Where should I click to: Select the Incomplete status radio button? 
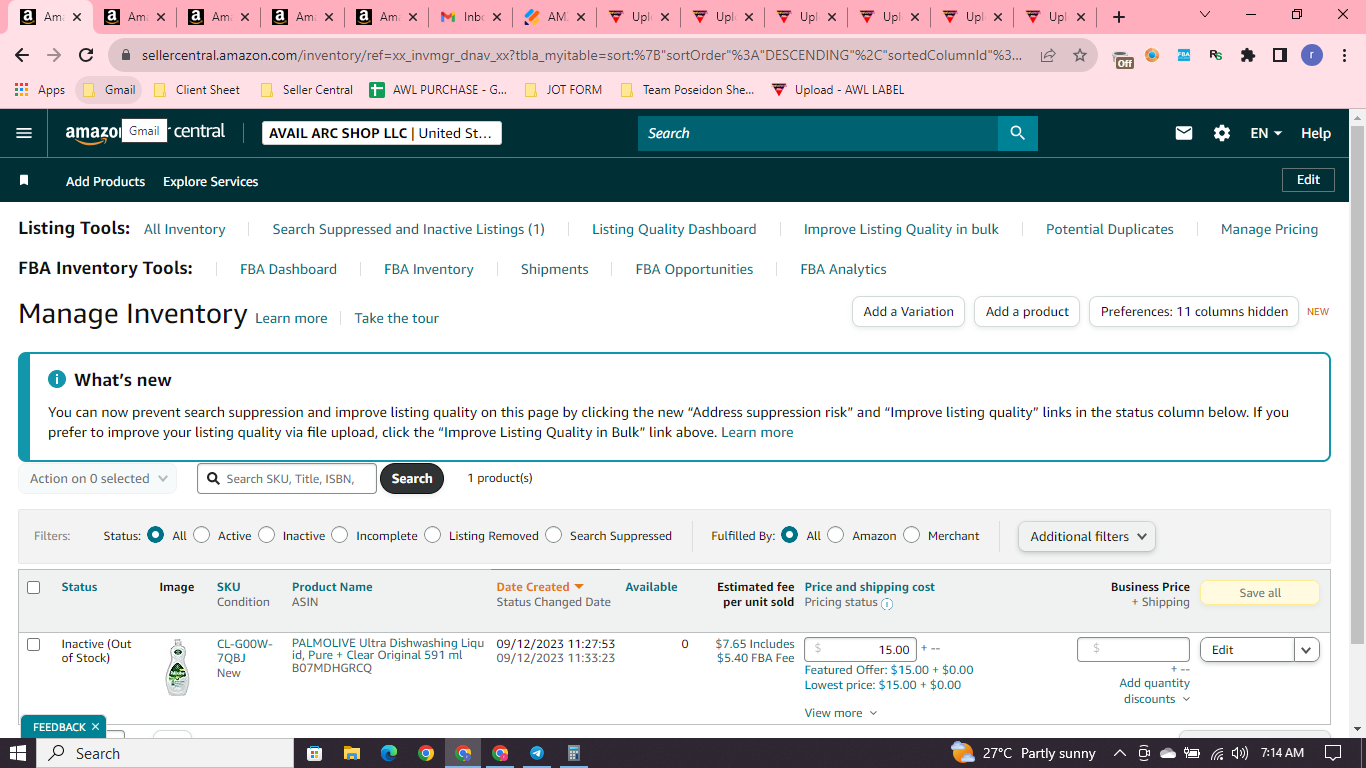click(340, 535)
